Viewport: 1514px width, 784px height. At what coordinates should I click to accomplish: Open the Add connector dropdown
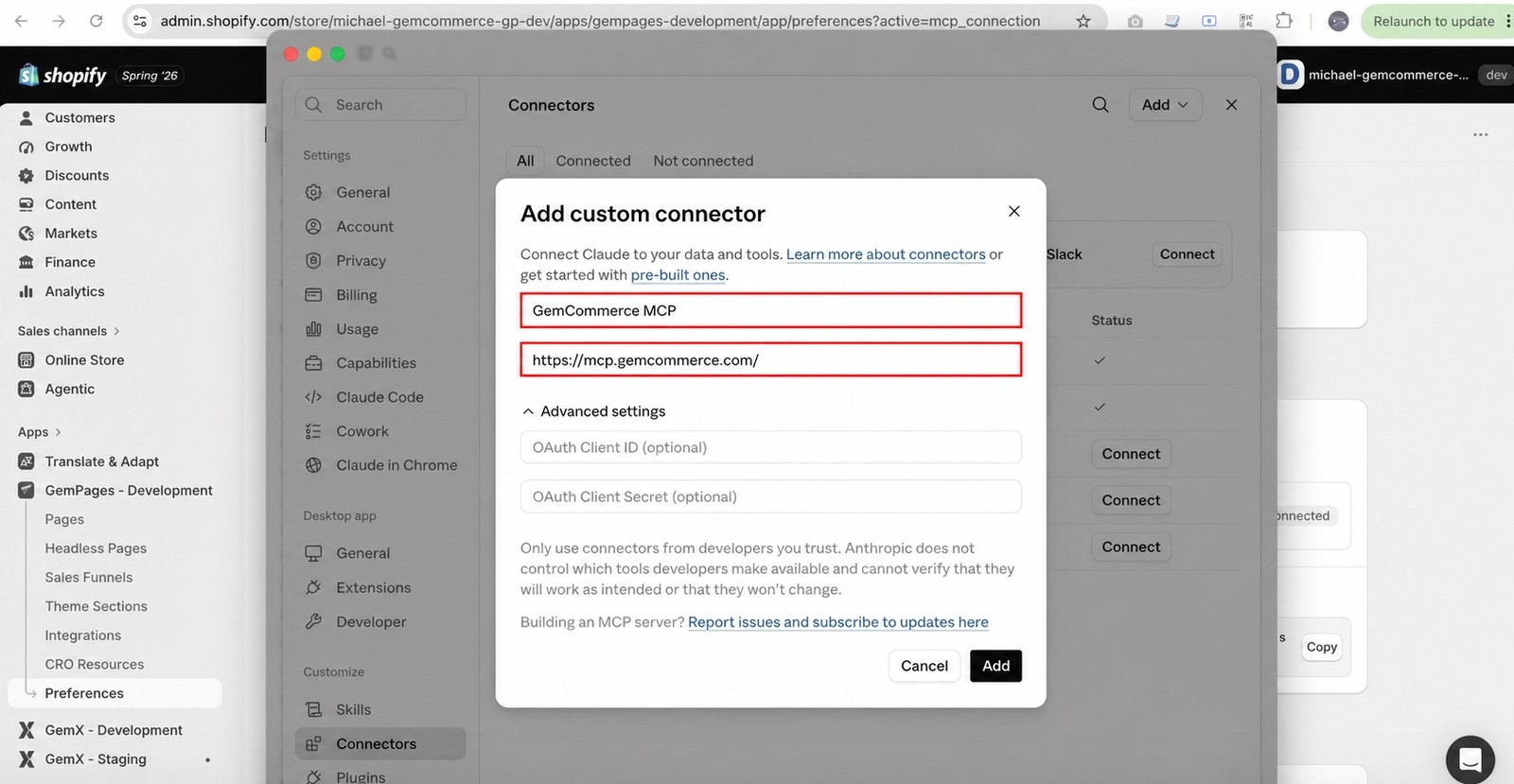click(x=1165, y=105)
